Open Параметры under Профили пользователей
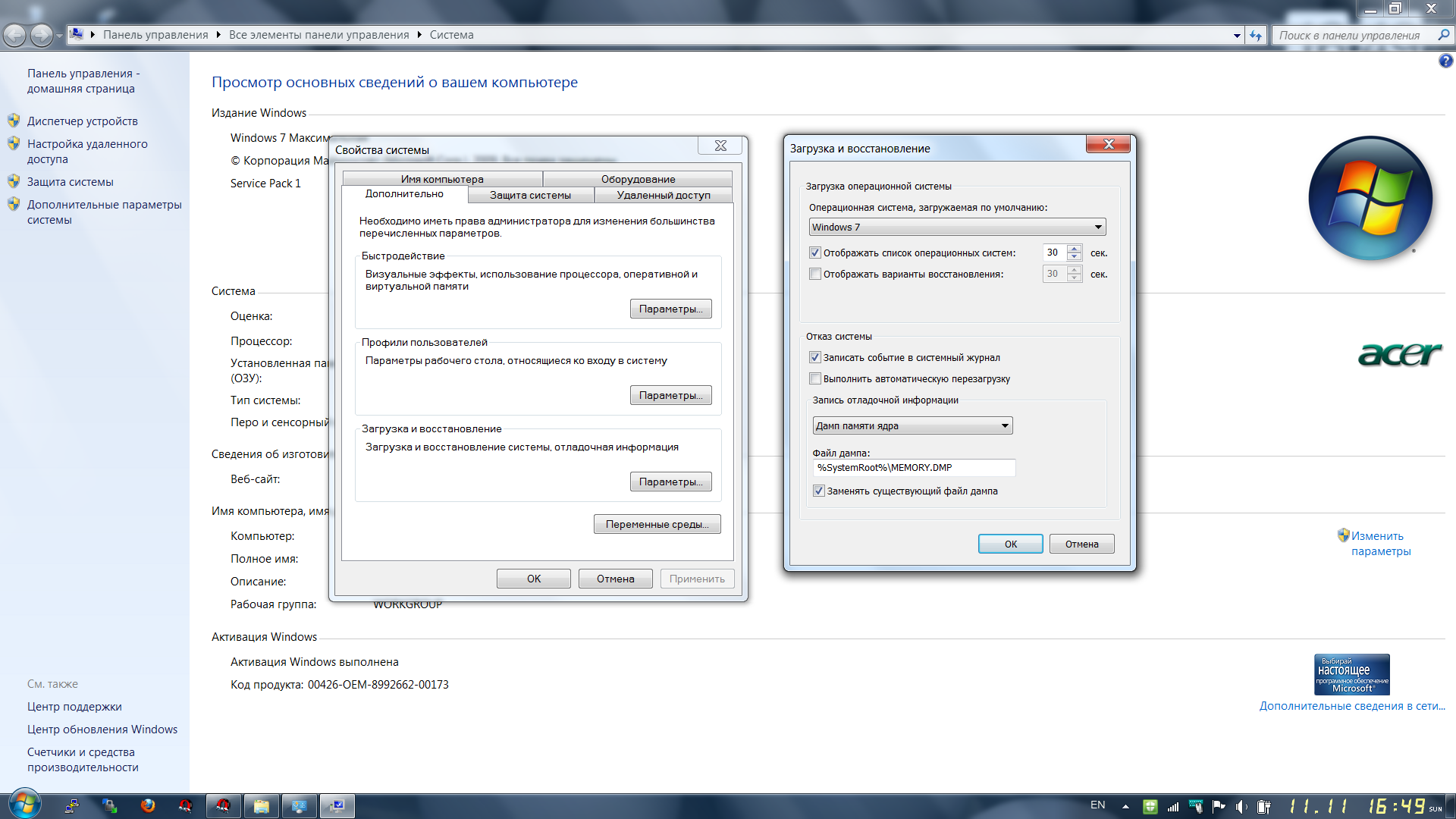The width and height of the screenshot is (1456, 819). click(670, 395)
